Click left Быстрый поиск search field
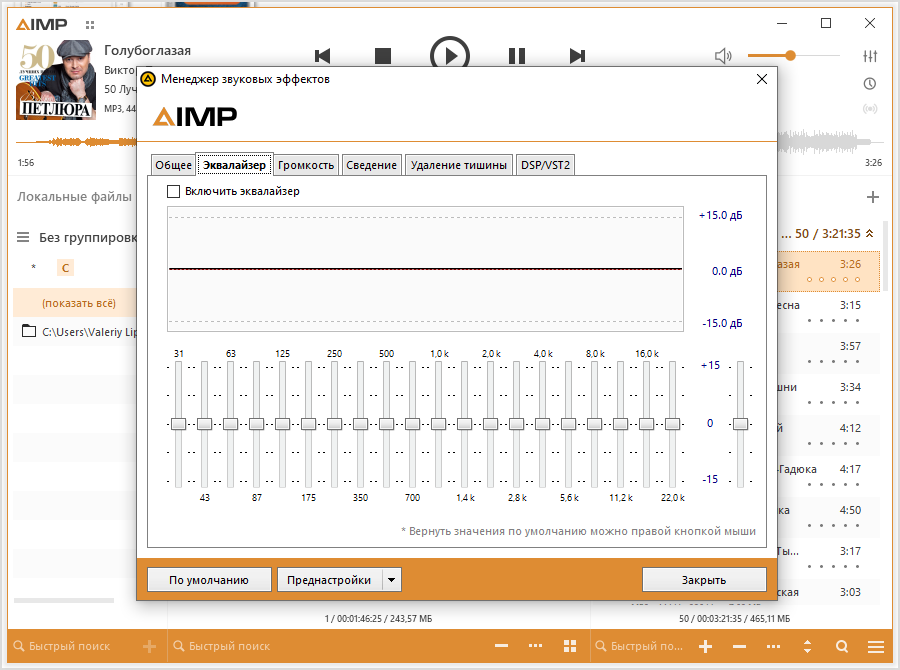Viewport: 900px width, 670px height. [69, 646]
